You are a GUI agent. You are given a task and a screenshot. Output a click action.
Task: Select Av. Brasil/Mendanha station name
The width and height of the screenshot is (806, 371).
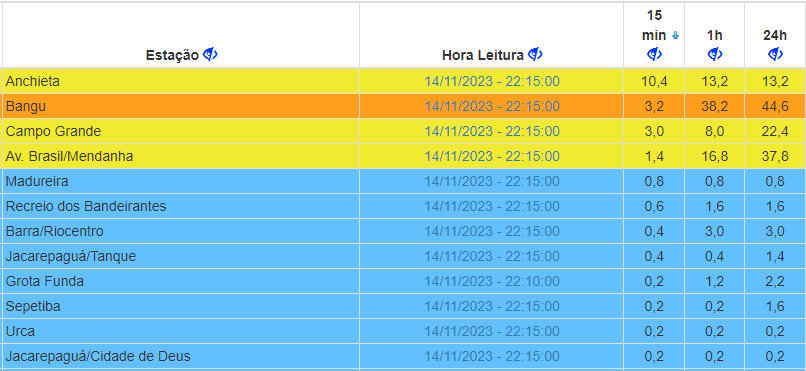coord(69,157)
